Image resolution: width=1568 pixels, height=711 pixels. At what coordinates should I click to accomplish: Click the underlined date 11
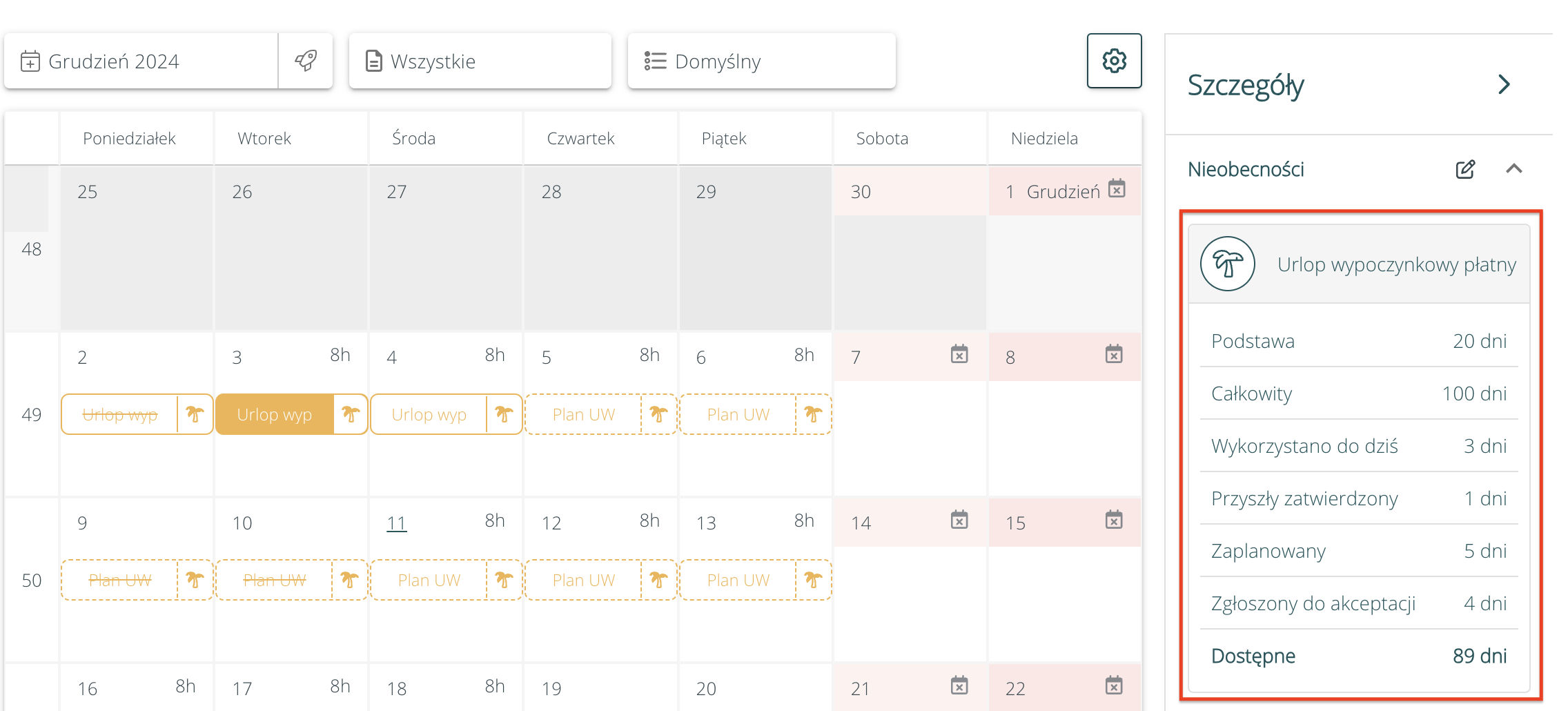pos(396,523)
